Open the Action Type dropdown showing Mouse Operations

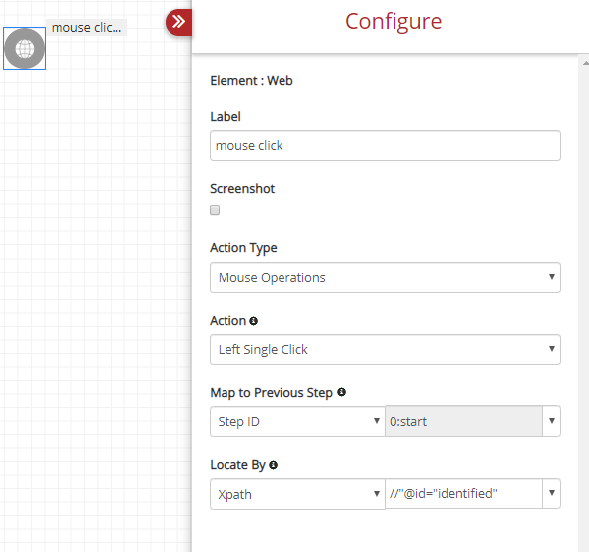tap(385, 278)
